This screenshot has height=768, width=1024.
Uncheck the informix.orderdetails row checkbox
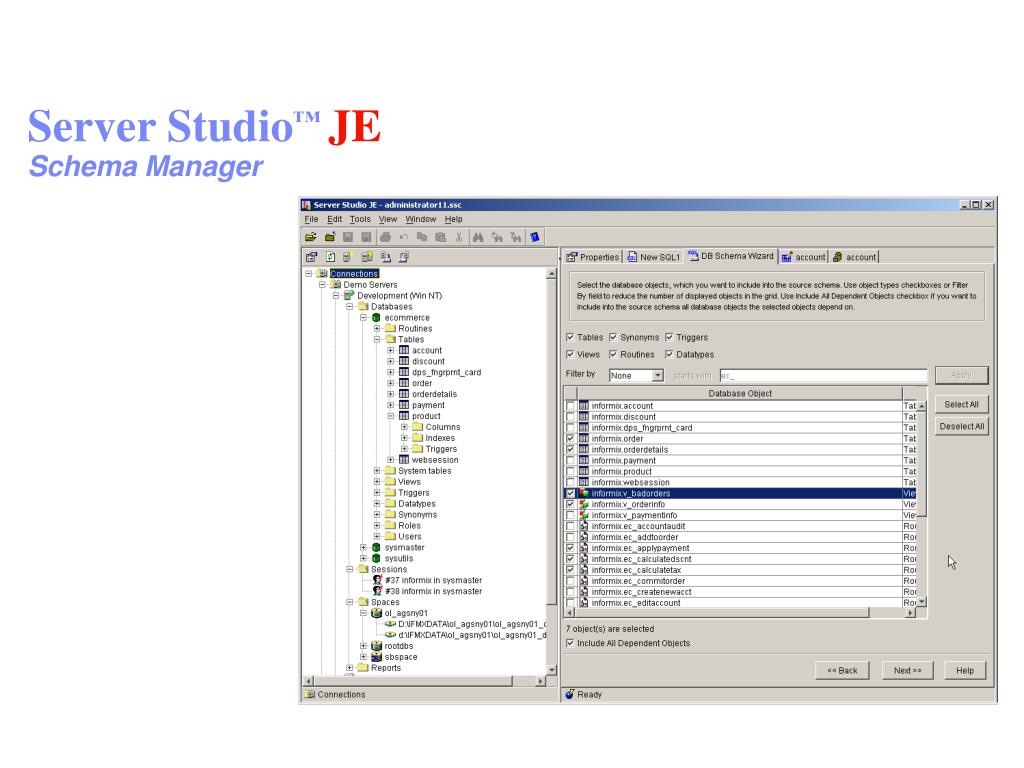coord(570,449)
